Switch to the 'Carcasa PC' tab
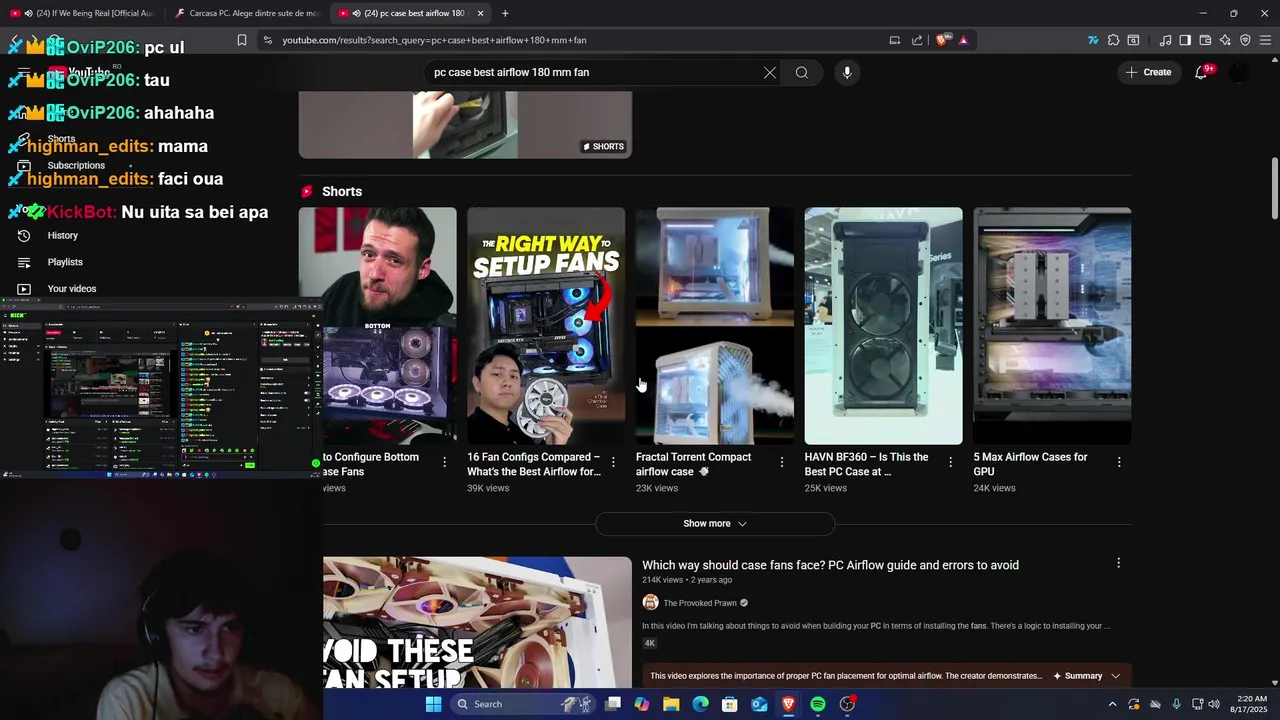1280x720 pixels. pyautogui.click(x=246, y=13)
